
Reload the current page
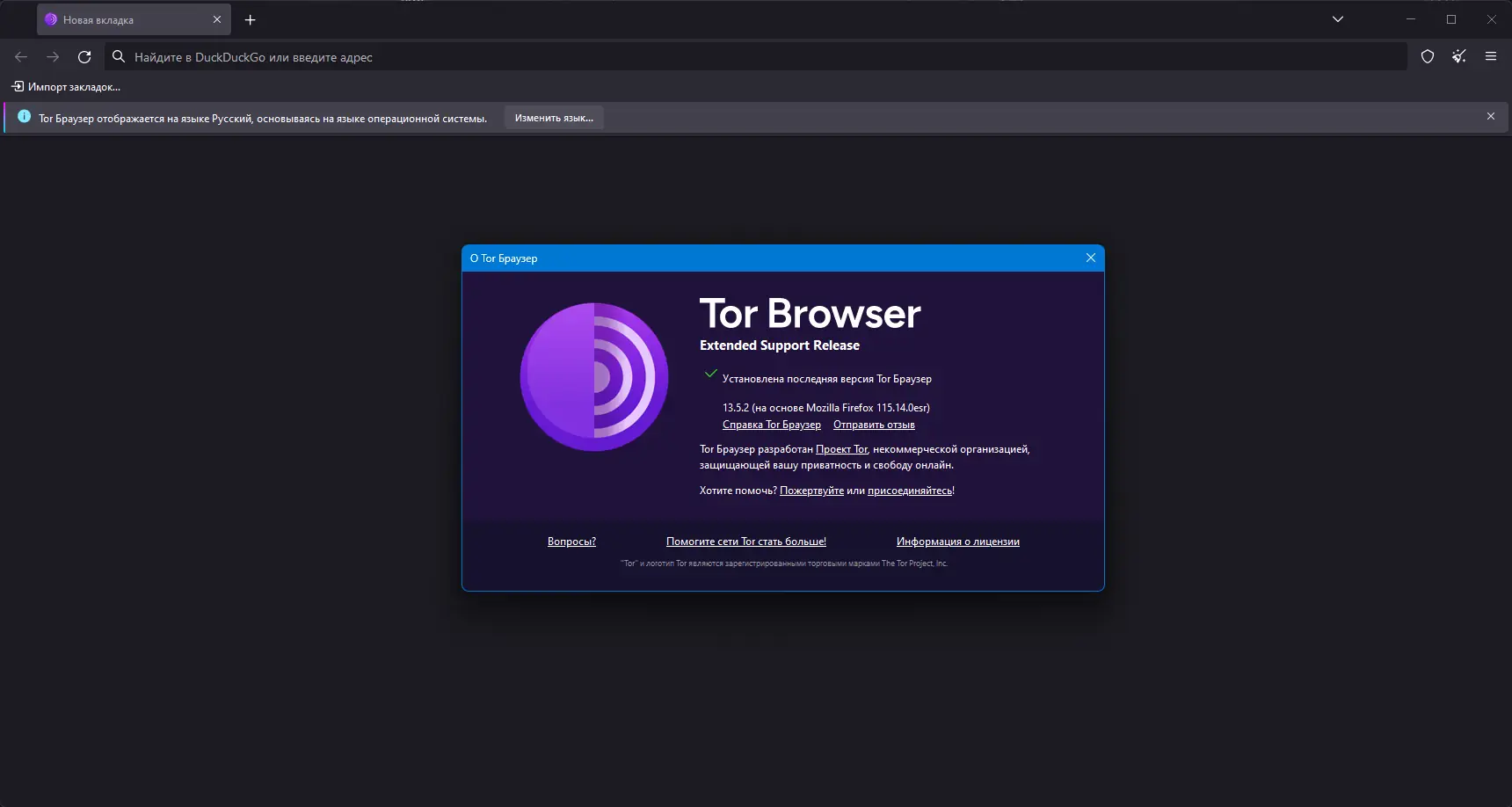point(84,57)
